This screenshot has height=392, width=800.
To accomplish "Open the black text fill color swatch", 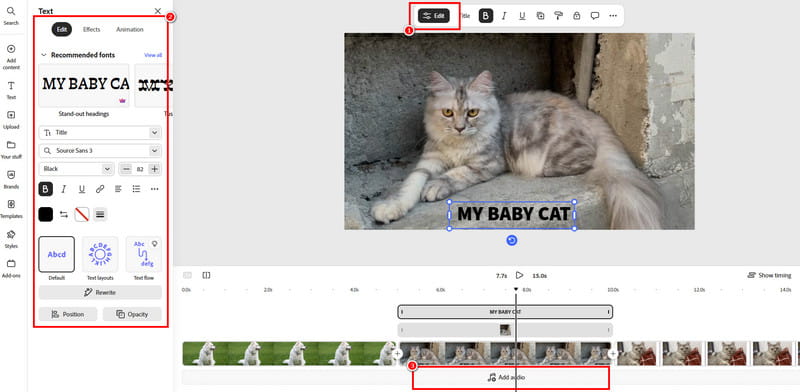I will 45,214.
